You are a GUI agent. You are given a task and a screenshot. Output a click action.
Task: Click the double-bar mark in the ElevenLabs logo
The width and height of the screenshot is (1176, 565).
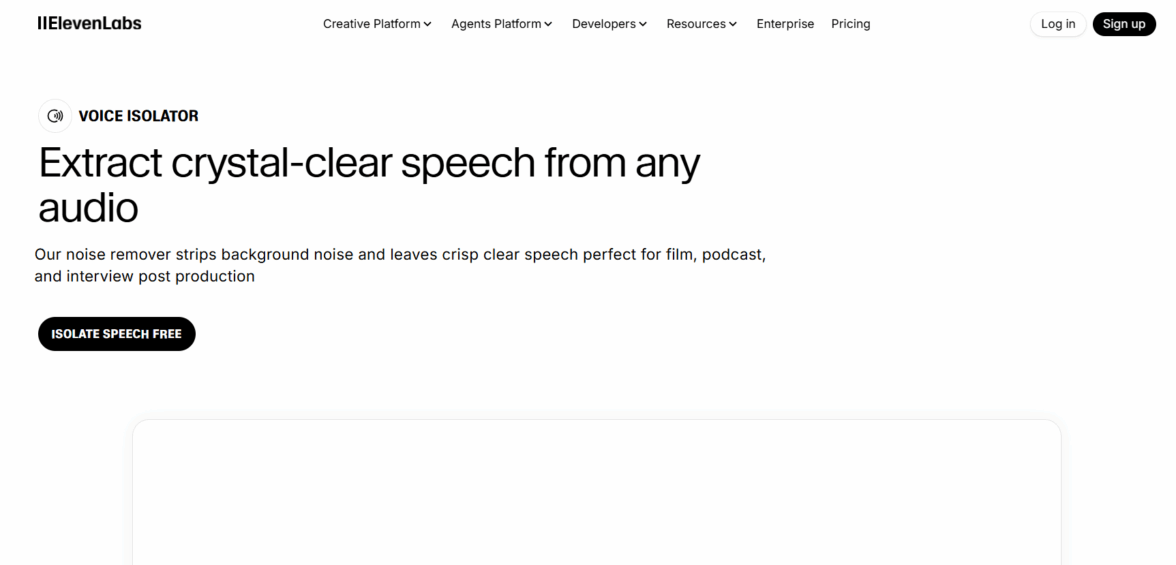click(41, 23)
